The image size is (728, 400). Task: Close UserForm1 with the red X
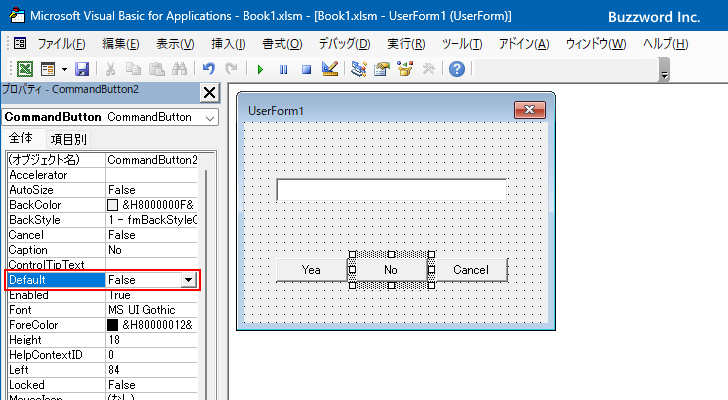tap(530, 110)
